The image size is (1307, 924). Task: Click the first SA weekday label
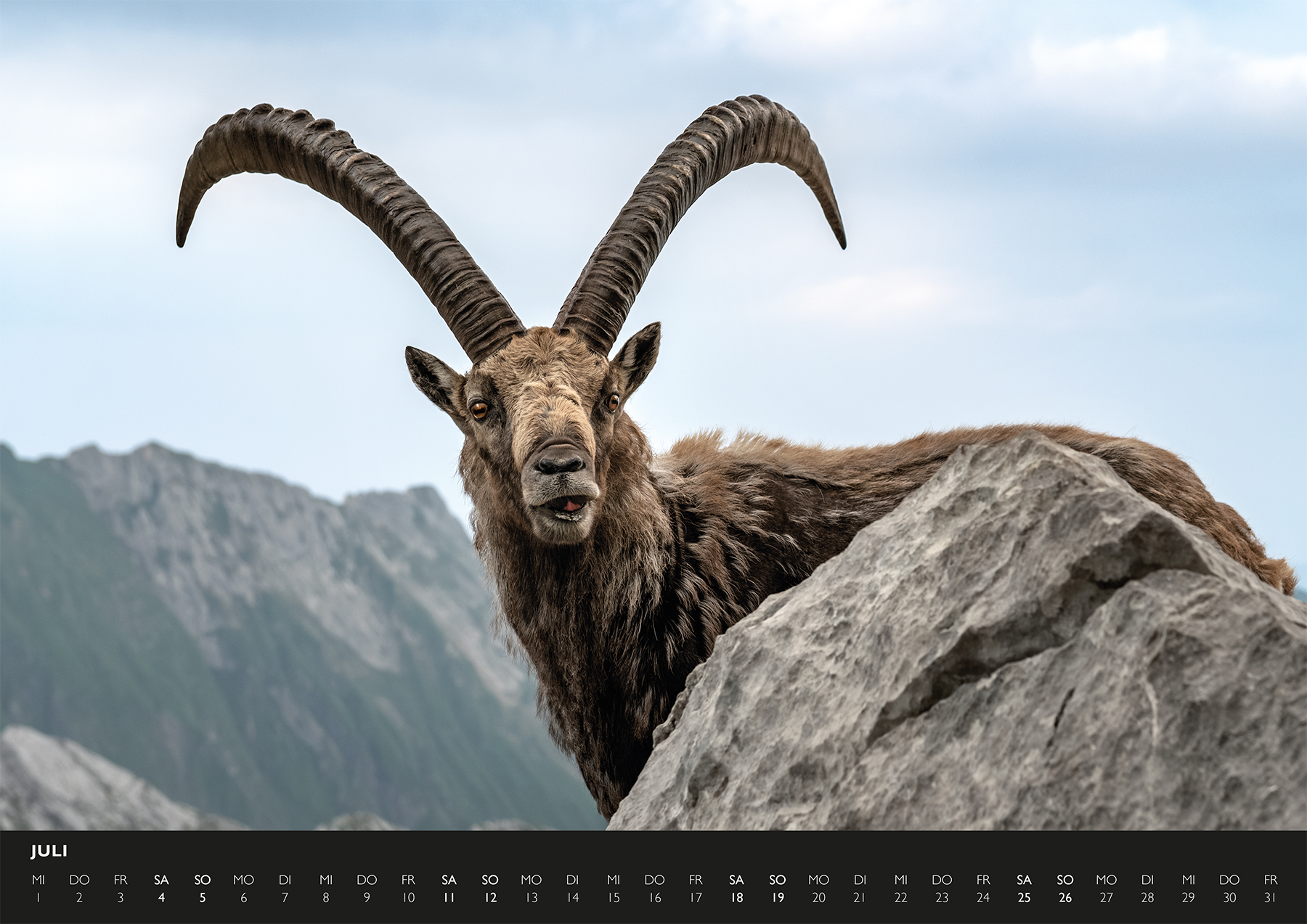coord(160,880)
